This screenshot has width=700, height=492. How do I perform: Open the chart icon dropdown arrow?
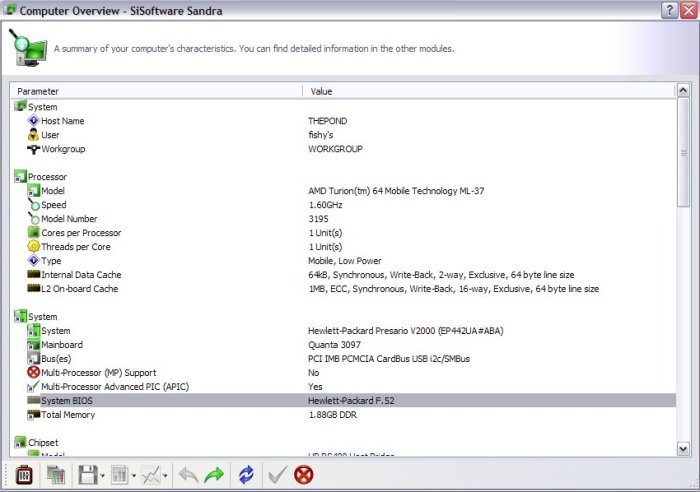(x=165, y=475)
